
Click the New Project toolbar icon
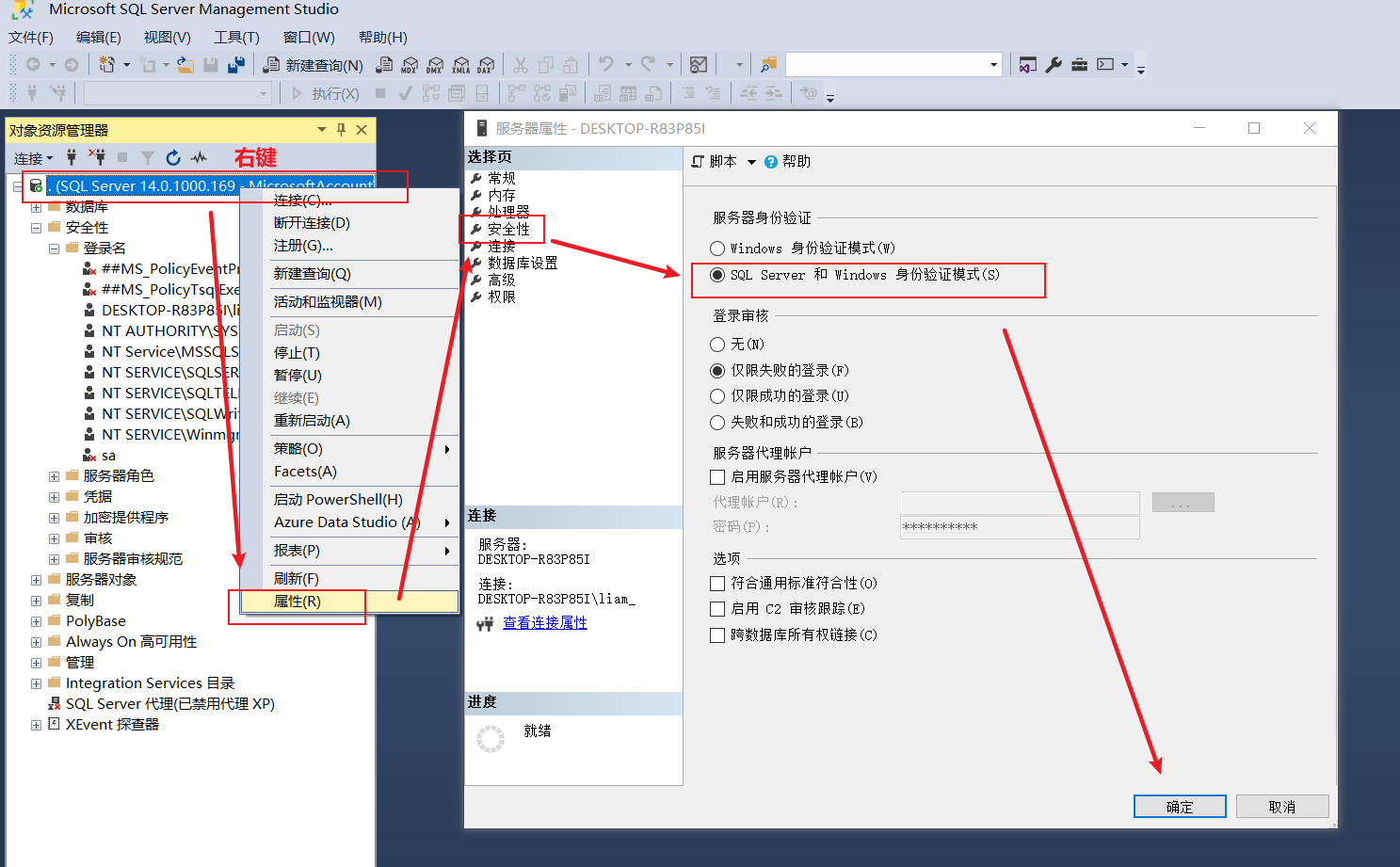coord(106,65)
